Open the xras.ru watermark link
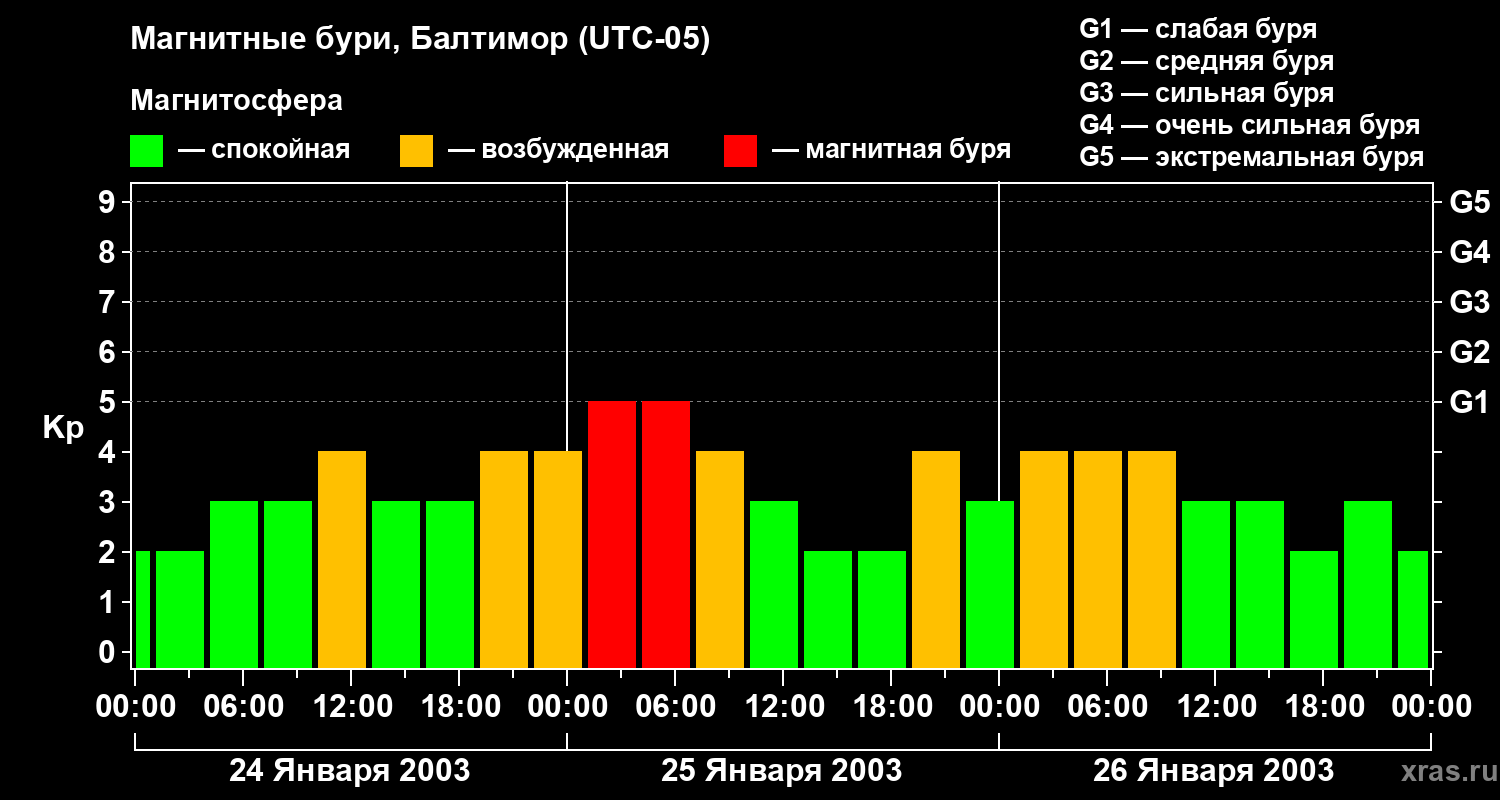Viewport: 1500px width, 800px height. coord(1445,771)
